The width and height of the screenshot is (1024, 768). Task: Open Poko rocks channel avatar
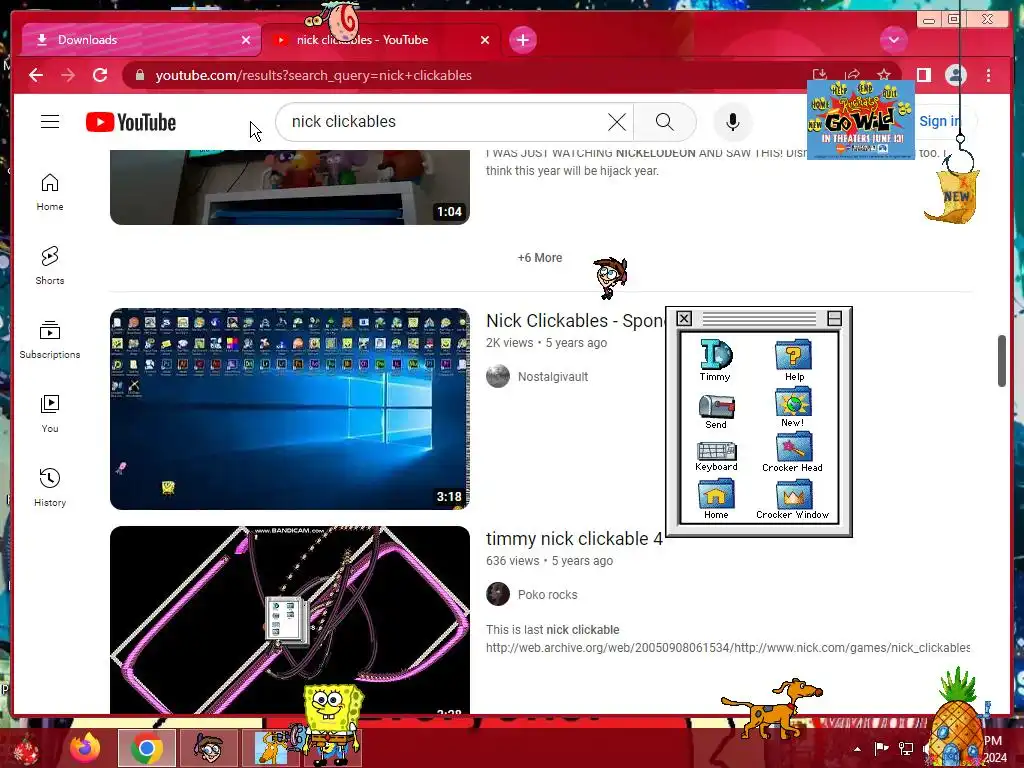coord(498,594)
